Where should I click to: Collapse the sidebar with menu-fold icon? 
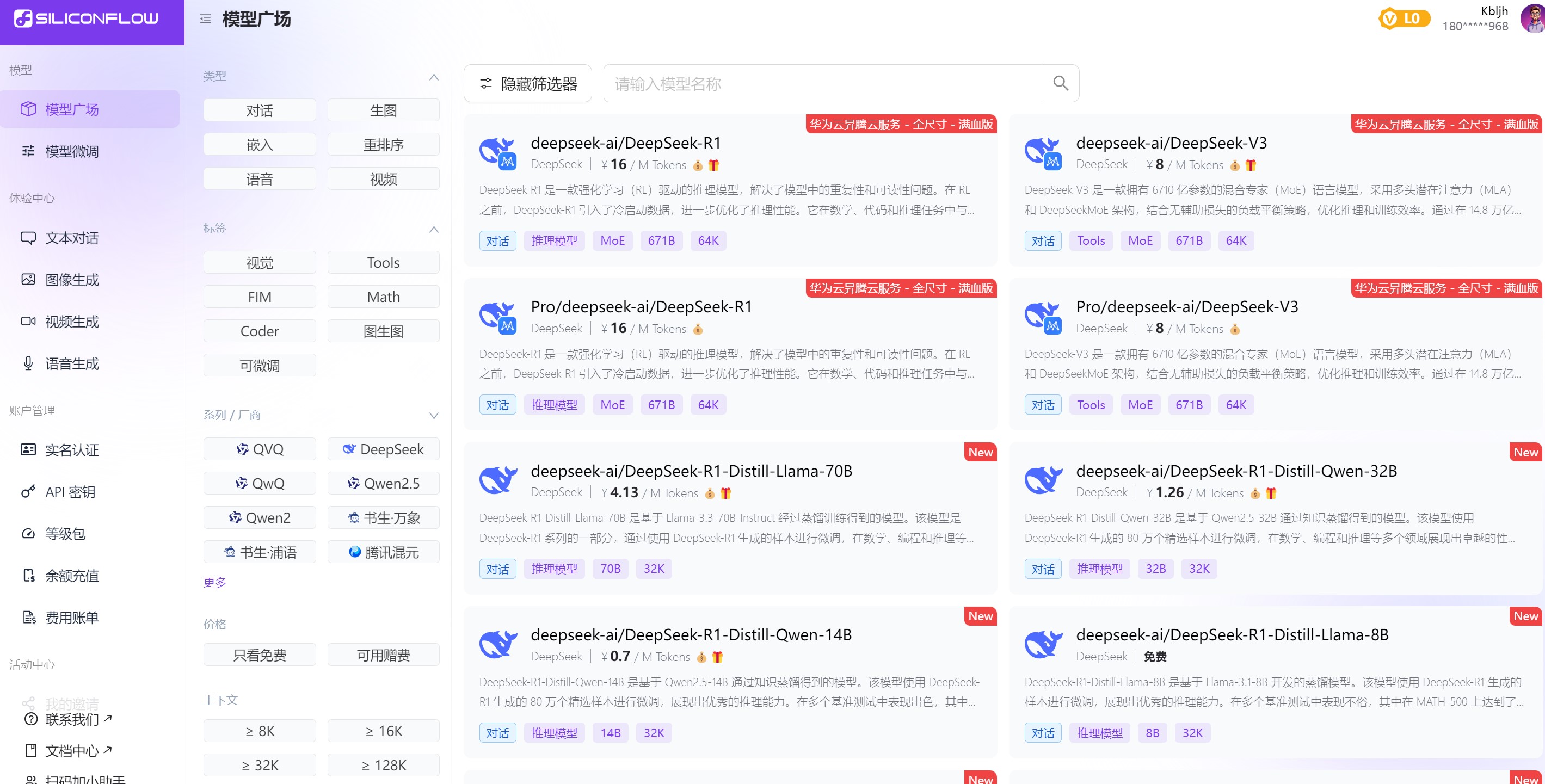click(205, 19)
